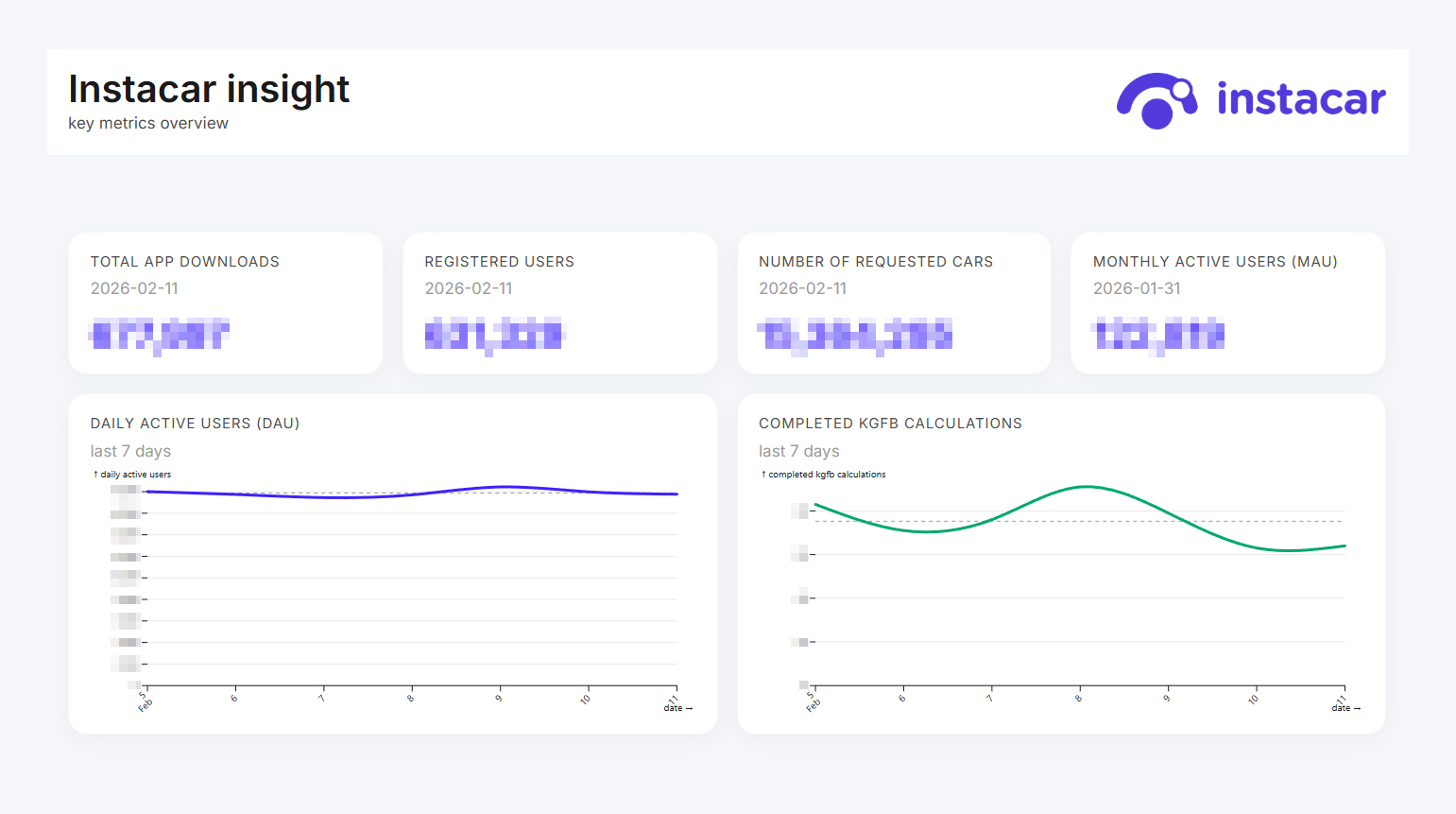Click the 'date →' axis label on KGFB chart
The height and width of the screenshot is (814, 1456).
tap(1345, 707)
